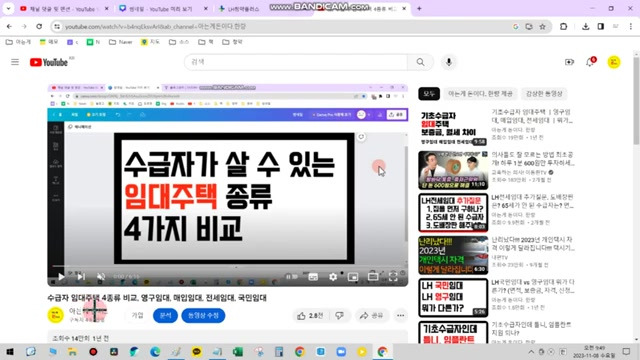The height and width of the screenshot is (360, 640).
Task: Play the video
Action: (x=61, y=277)
